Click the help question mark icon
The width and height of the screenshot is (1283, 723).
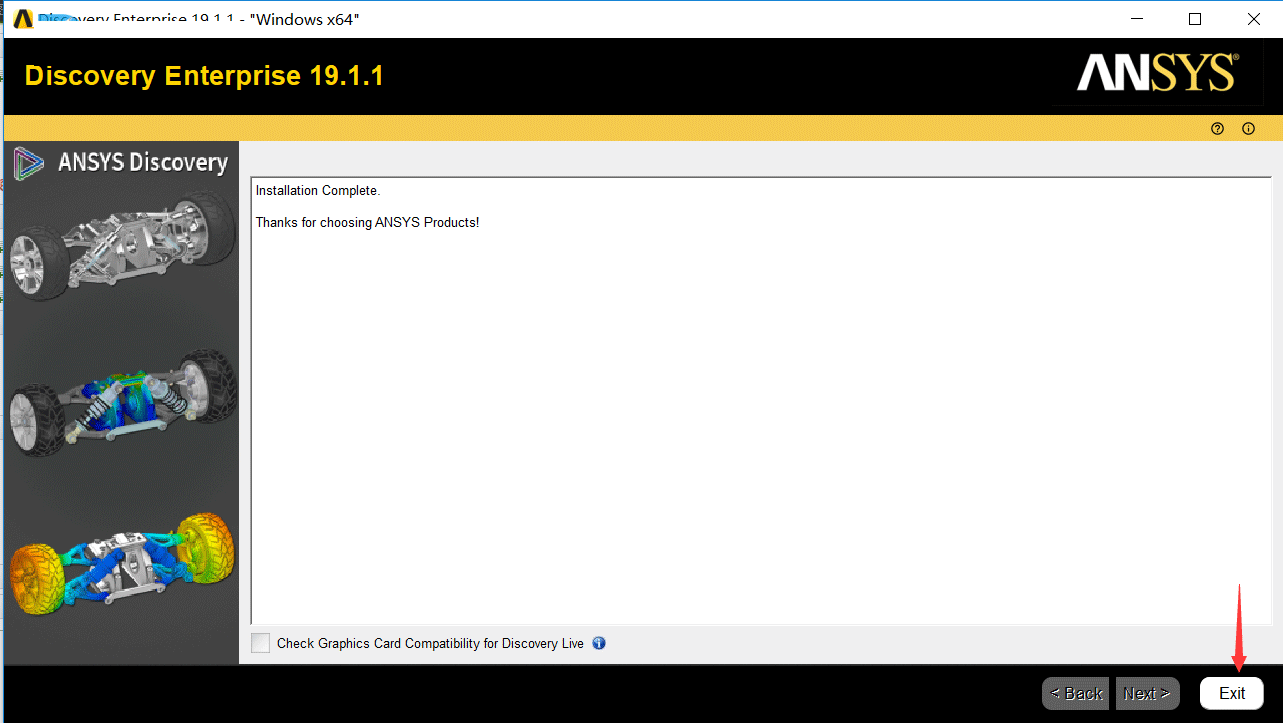[x=1217, y=129]
